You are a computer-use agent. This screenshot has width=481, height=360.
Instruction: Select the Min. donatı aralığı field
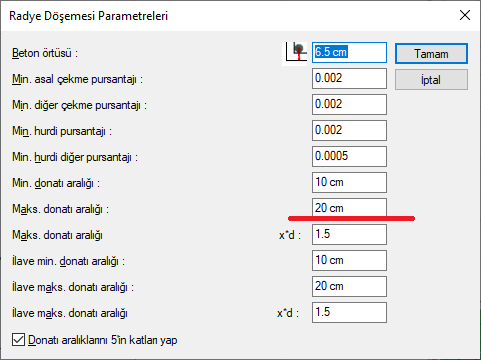point(349,182)
